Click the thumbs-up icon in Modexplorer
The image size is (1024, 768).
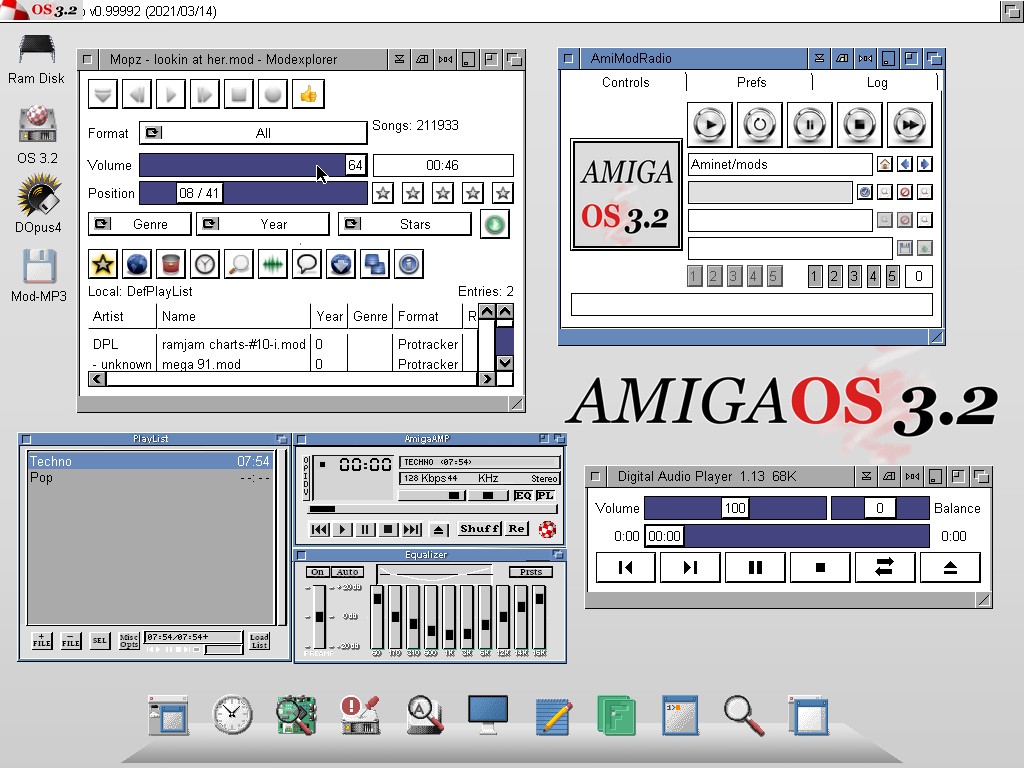coord(308,95)
